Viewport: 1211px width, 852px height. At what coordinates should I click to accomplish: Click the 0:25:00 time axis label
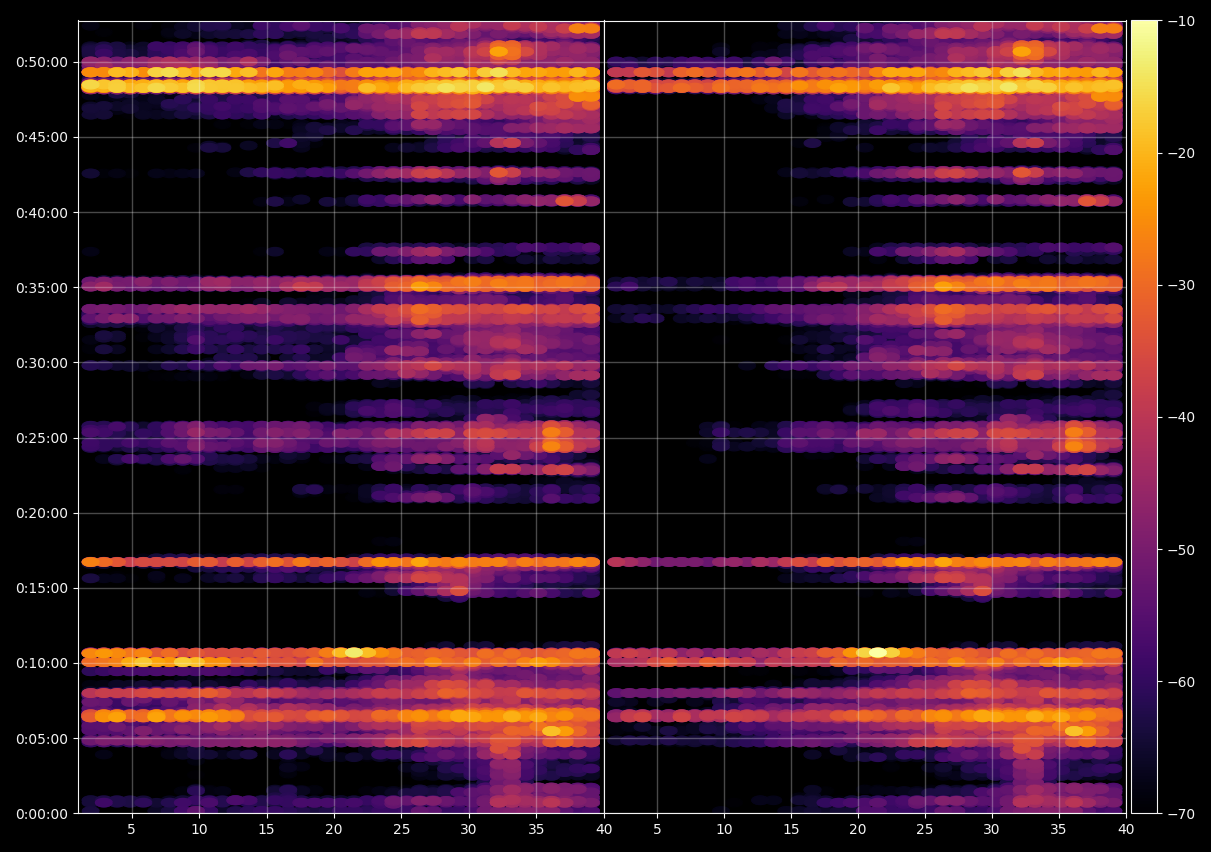tap(42, 438)
